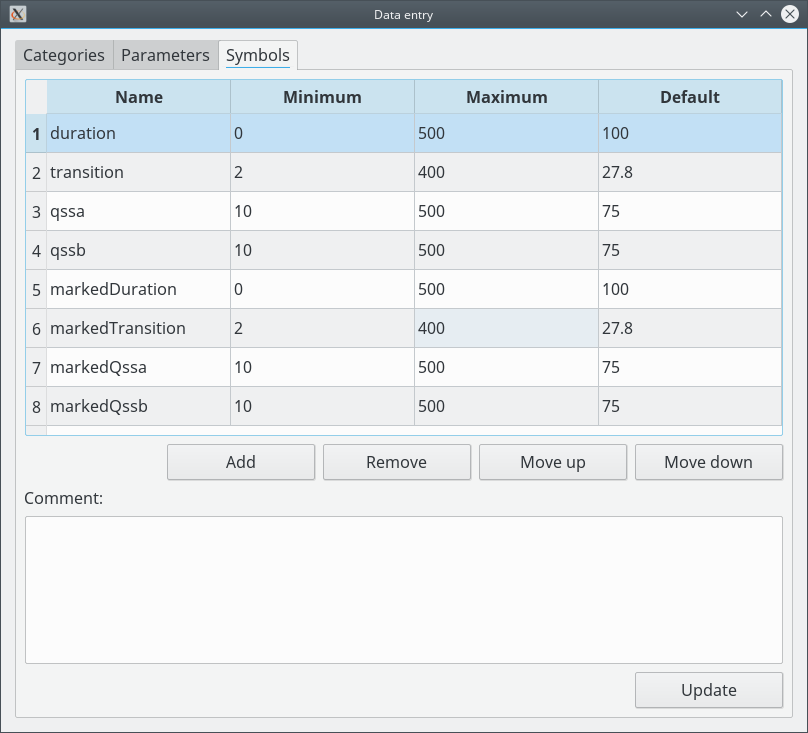This screenshot has width=808, height=733.
Task: Select the 'qssb' name cell
Action: [x=139, y=250]
